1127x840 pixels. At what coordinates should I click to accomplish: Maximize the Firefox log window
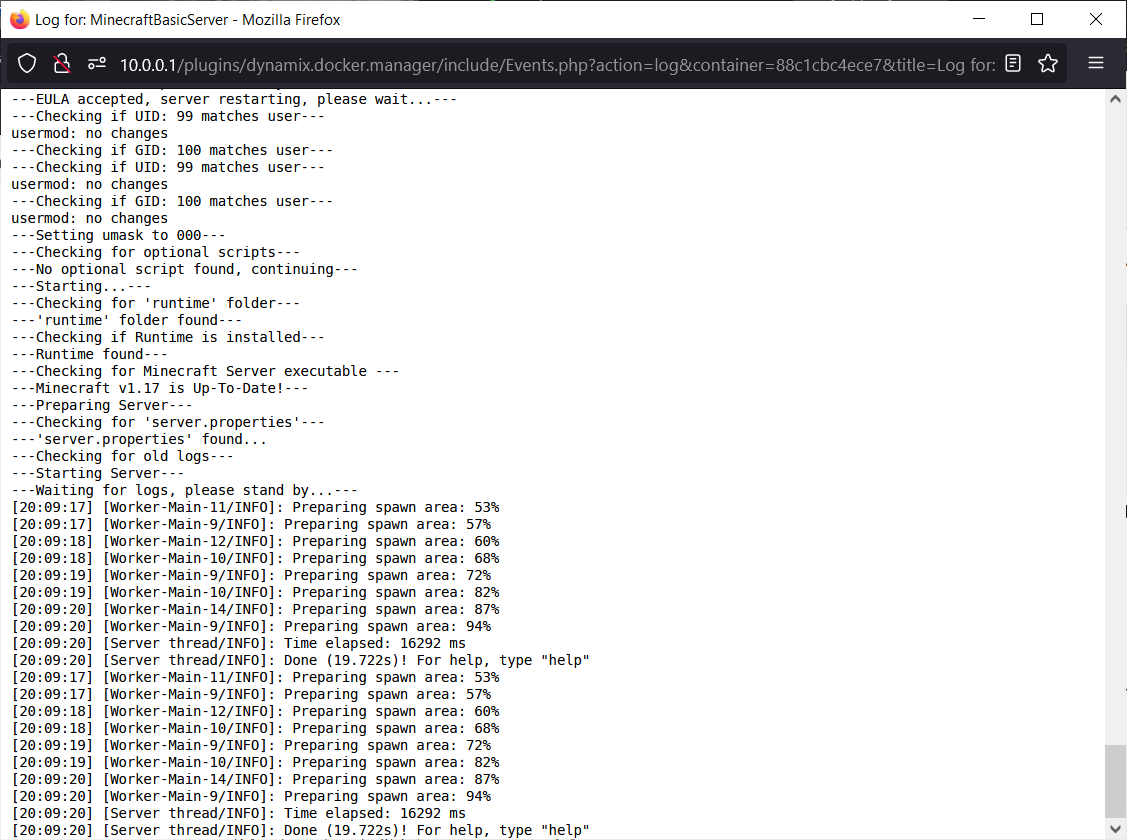(x=1036, y=19)
